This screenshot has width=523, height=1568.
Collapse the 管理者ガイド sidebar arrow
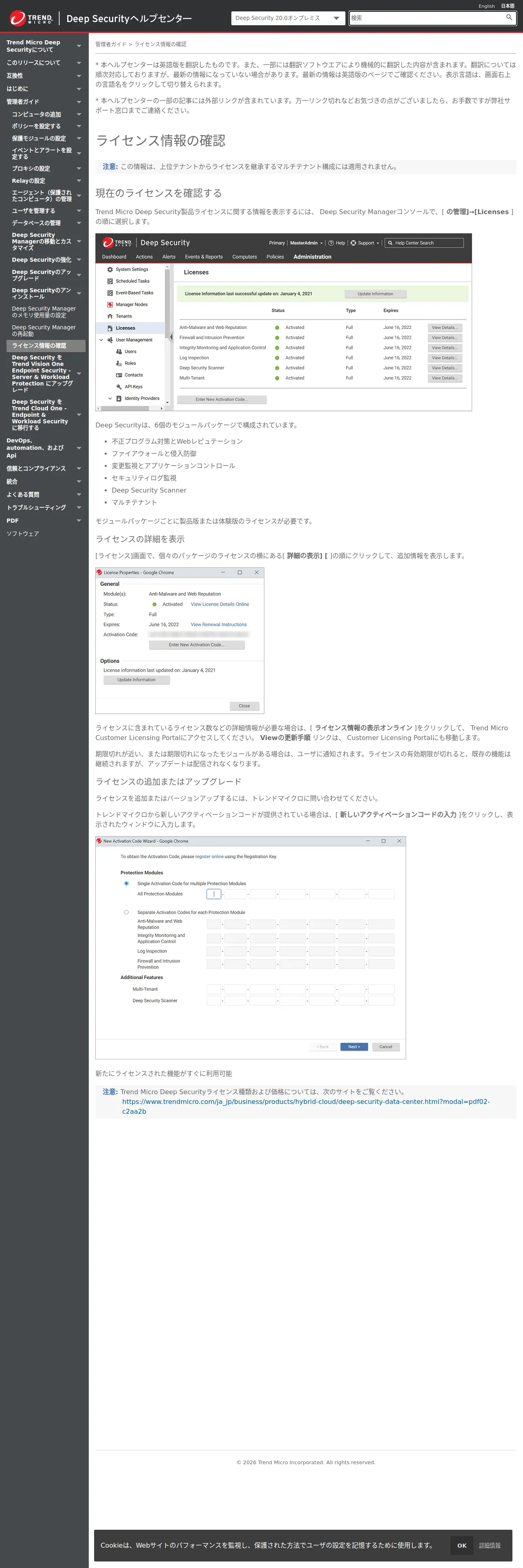[79, 102]
